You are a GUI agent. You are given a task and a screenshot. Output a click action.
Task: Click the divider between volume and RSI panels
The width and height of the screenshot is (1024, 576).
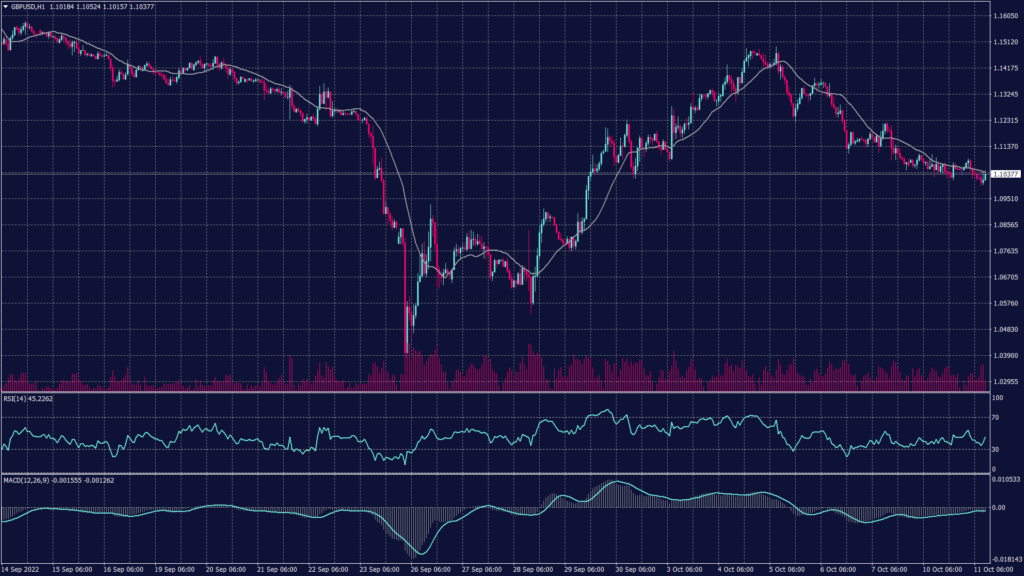pos(495,391)
